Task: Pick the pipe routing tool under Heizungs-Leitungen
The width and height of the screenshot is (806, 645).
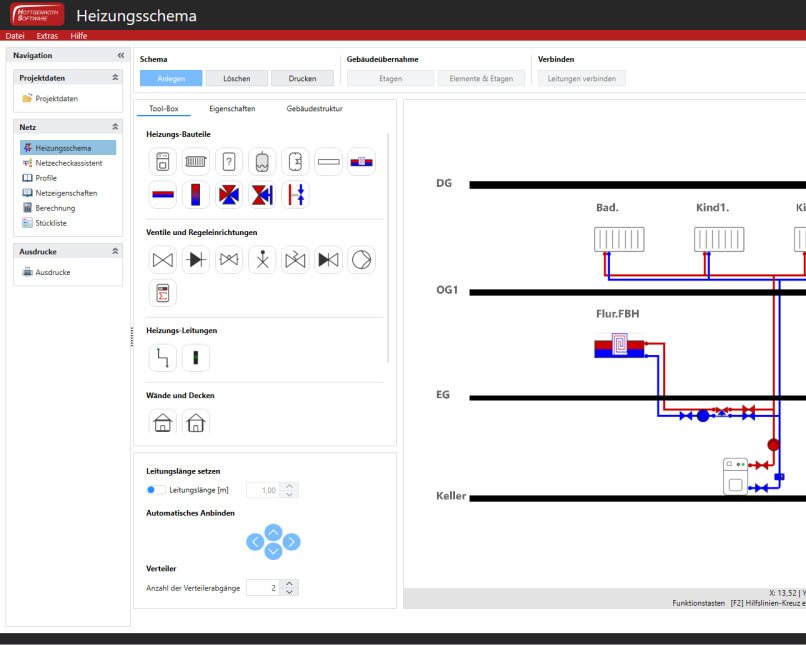Action: pyautogui.click(x=163, y=357)
